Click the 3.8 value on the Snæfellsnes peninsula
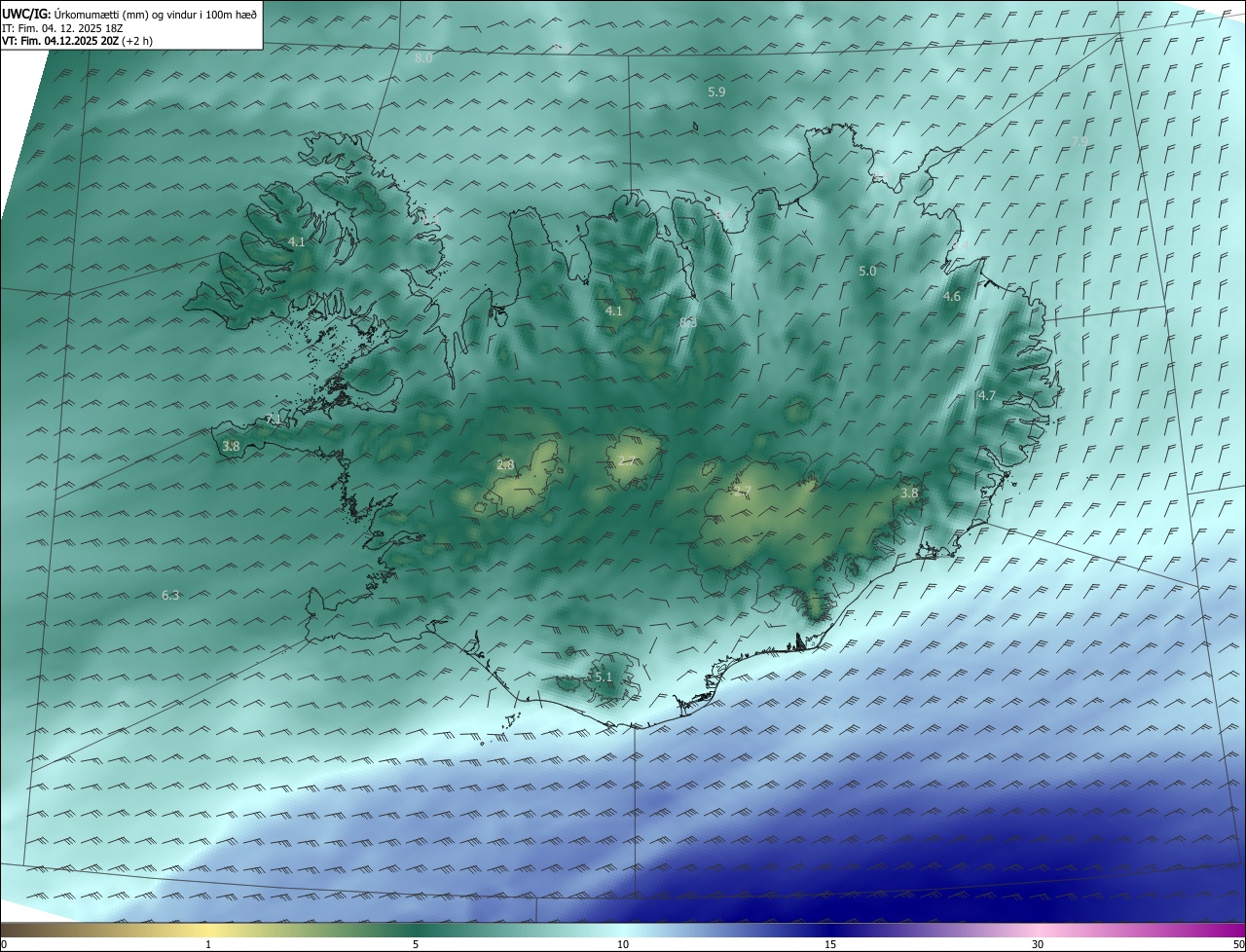Screen dimensions: 1246x952 click(231, 446)
